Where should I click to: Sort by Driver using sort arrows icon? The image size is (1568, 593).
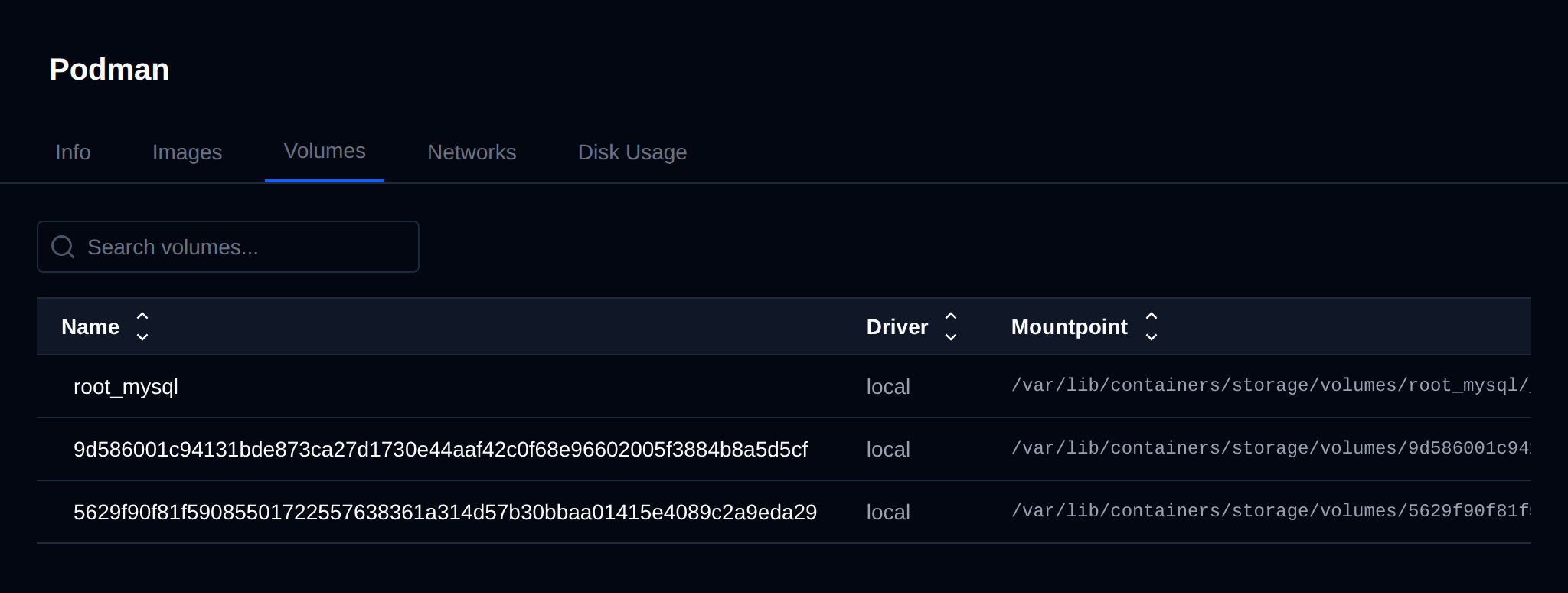pos(951,326)
